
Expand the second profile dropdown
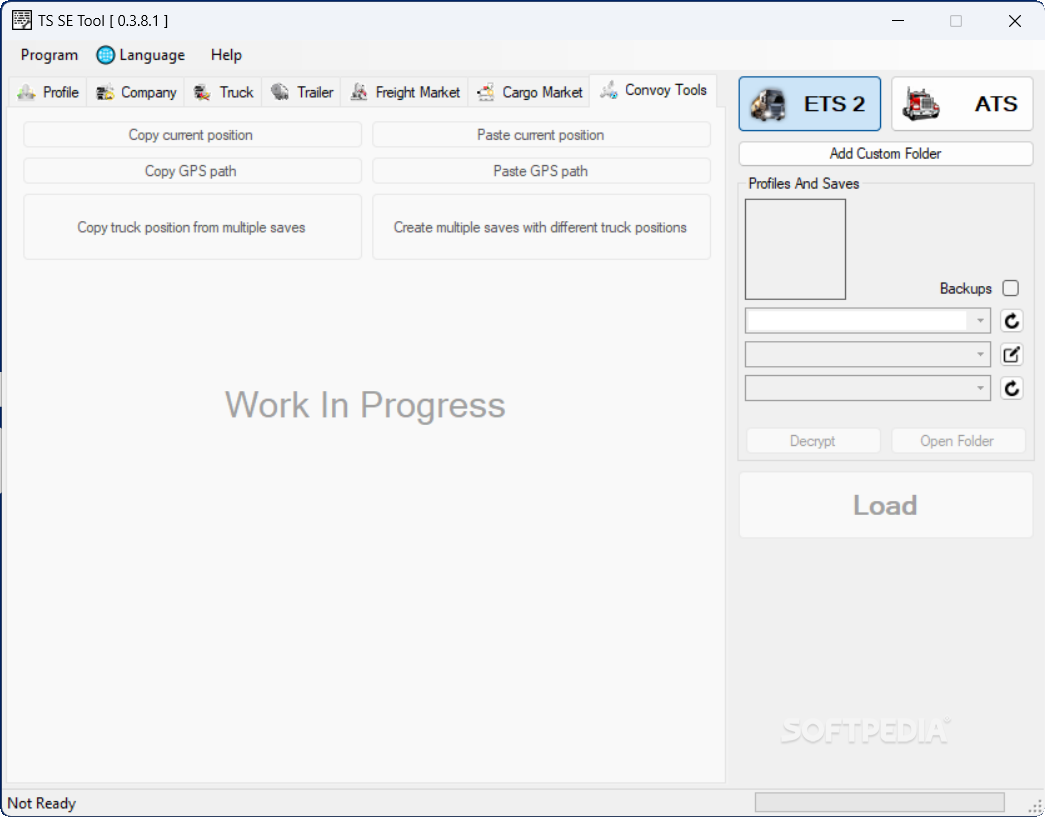pos(980,354)
